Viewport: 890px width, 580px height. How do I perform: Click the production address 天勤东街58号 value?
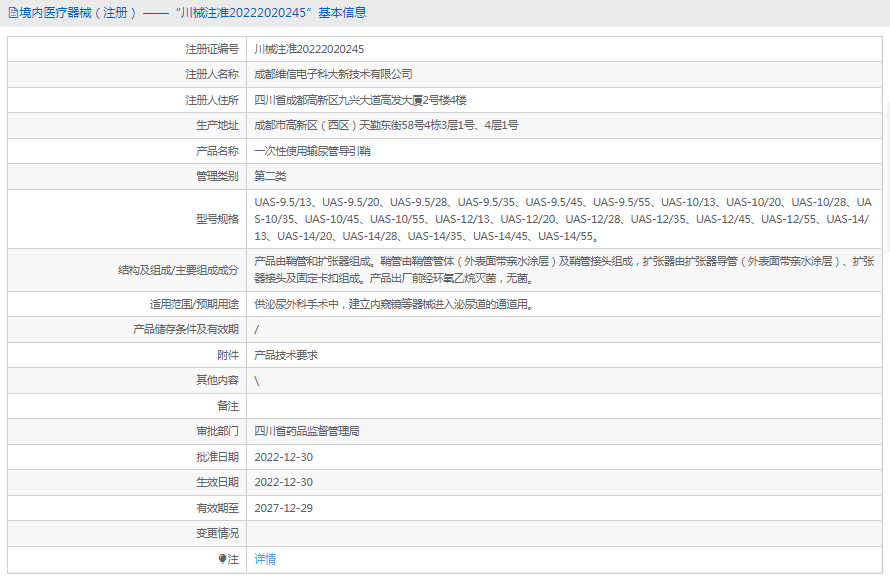point(386,125)
